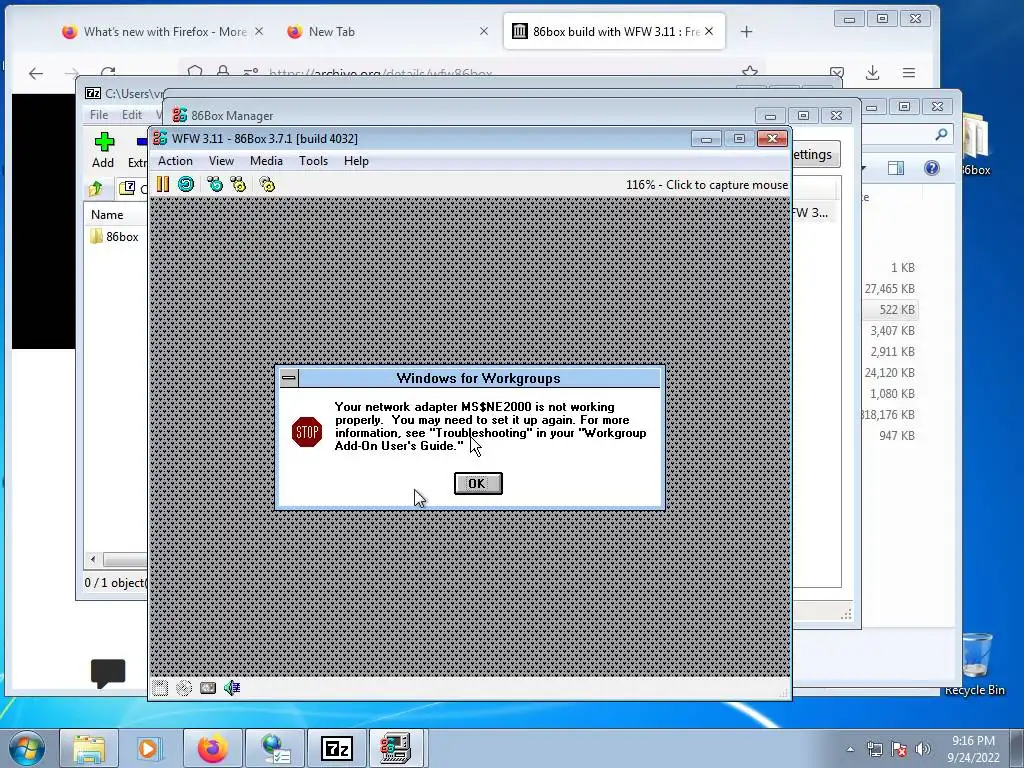1024x768 pixels.
Task: Click the volume icon in system tray
Action: 923,749
